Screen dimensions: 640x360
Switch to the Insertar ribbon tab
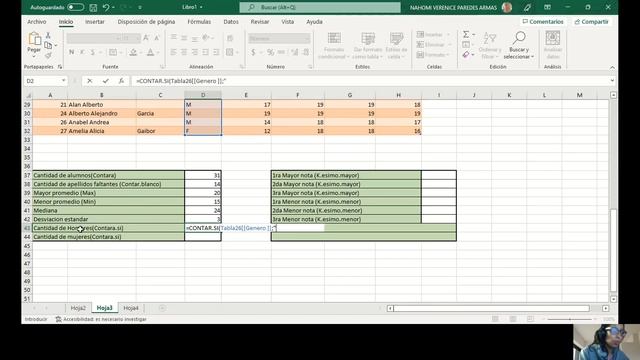pyautogui.click(x=95, y=22)
